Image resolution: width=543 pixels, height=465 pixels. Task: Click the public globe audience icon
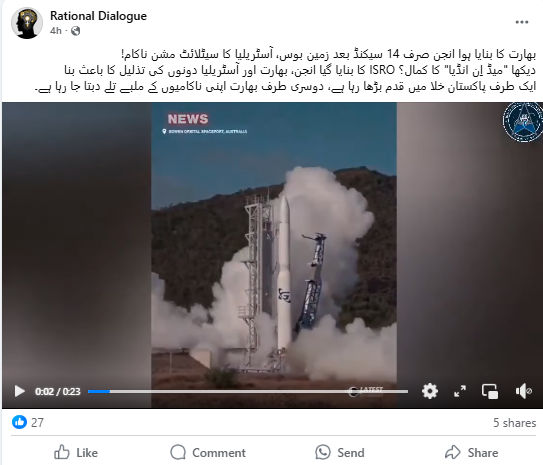[x=75, y=31]
